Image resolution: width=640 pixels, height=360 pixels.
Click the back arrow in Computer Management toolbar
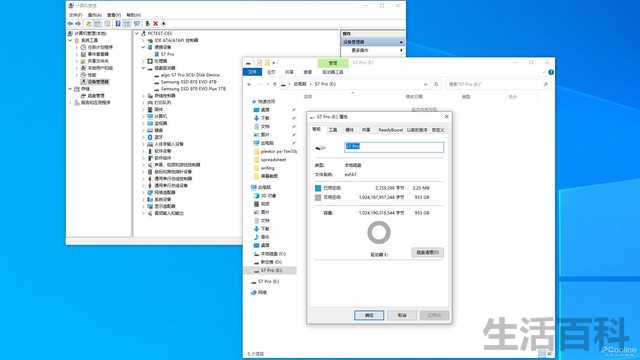tap(70, 24)
